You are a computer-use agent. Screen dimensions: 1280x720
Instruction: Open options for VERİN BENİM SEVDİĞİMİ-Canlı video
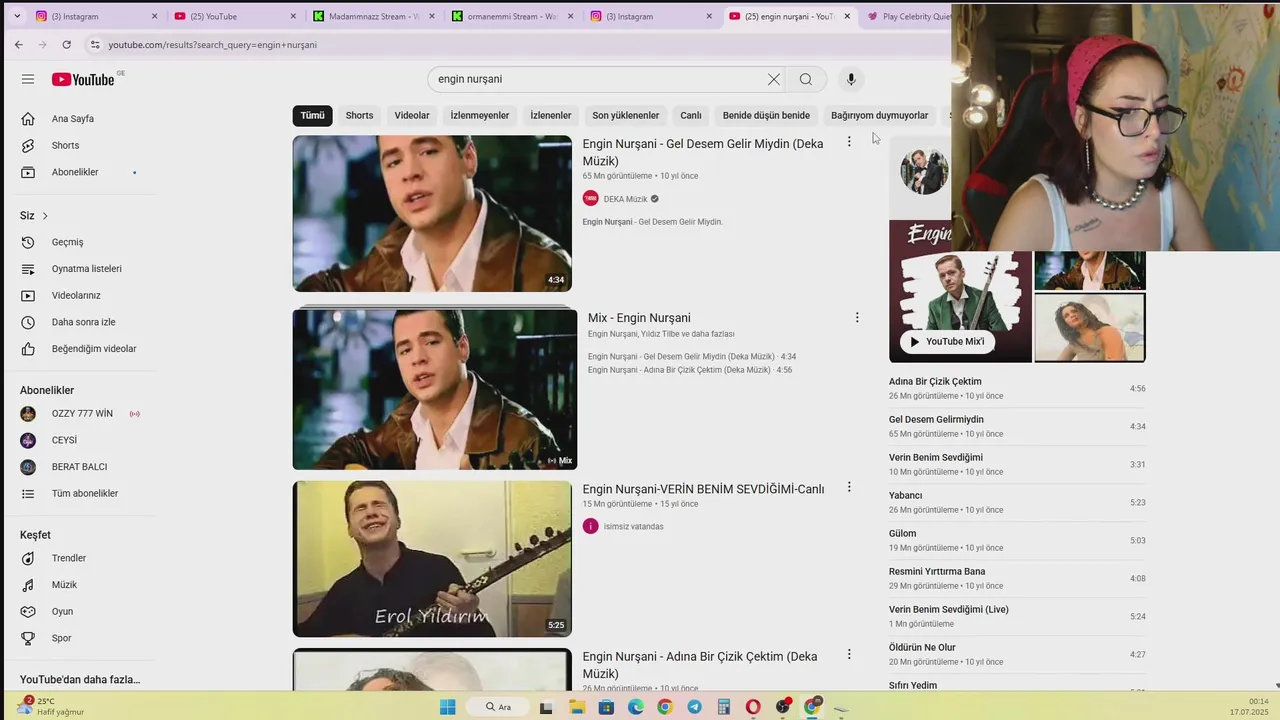click(849, 487)
